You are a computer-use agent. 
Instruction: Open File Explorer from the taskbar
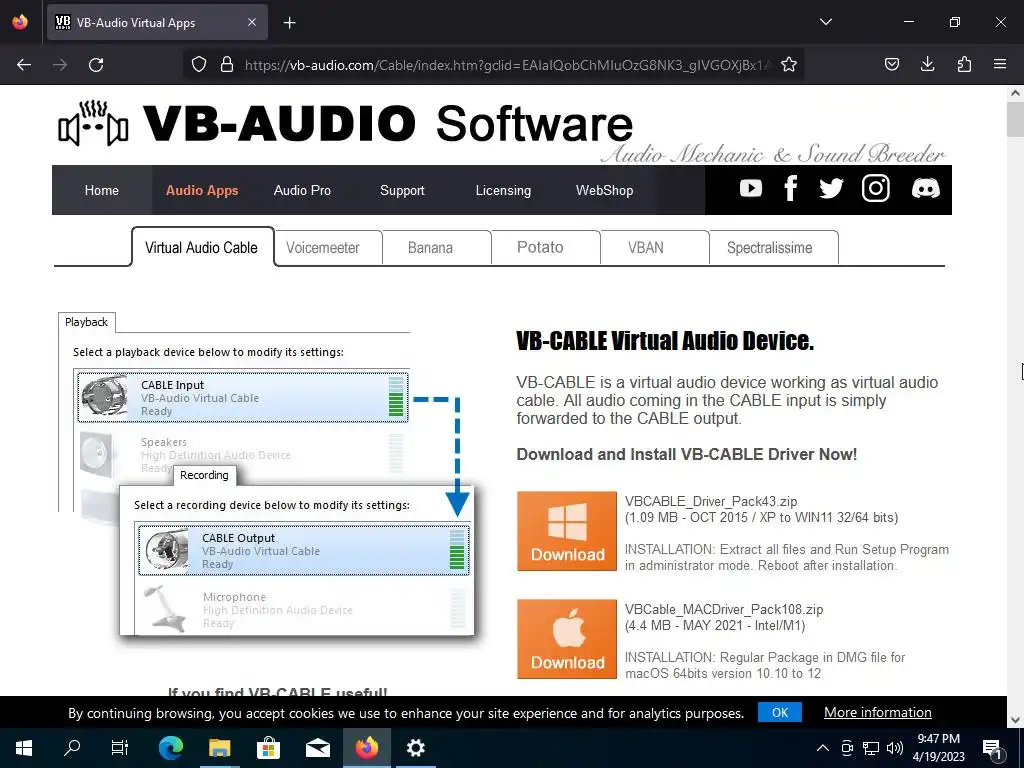[219, 748]
